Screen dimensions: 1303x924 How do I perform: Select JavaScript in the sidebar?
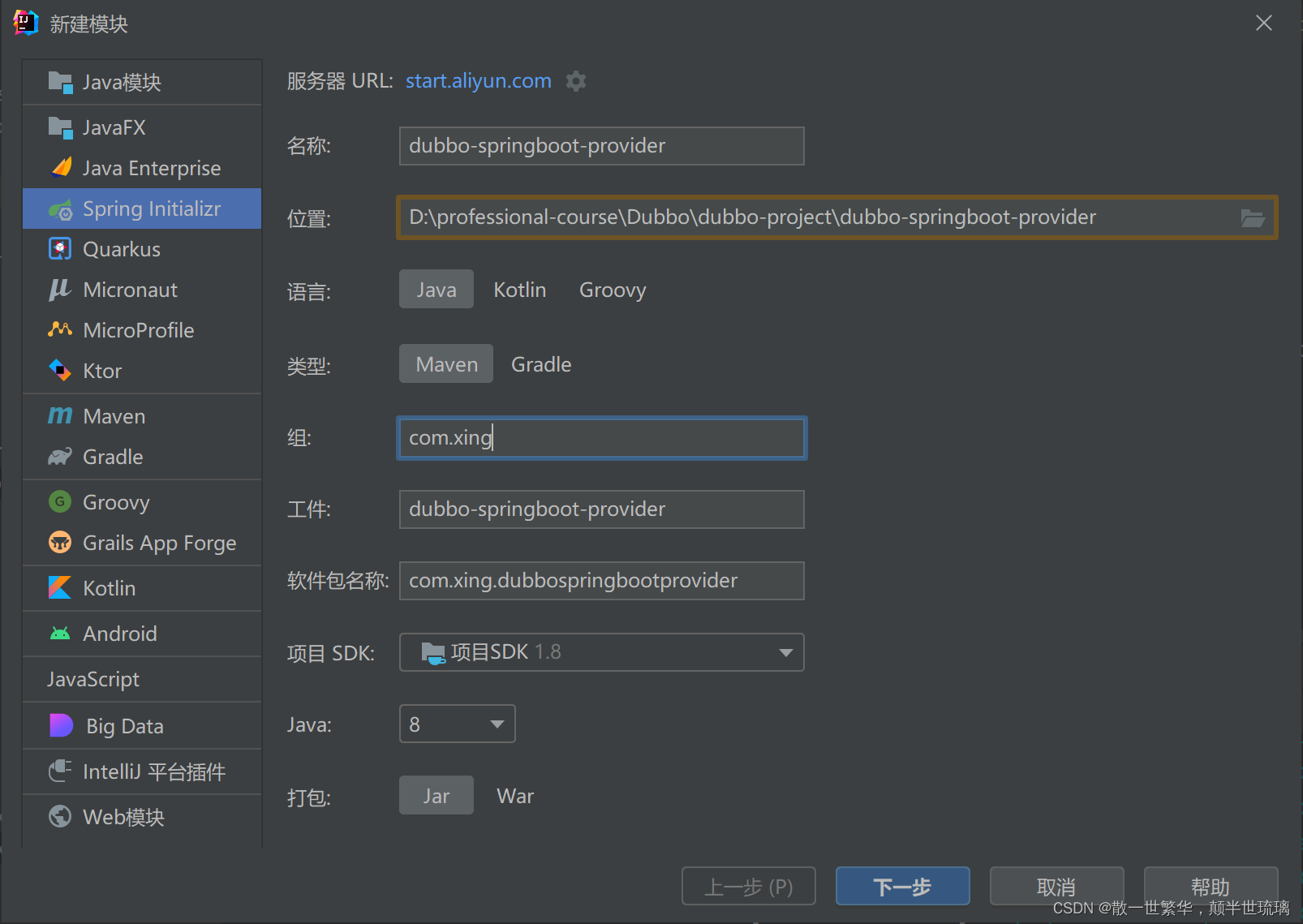point(142,679)
